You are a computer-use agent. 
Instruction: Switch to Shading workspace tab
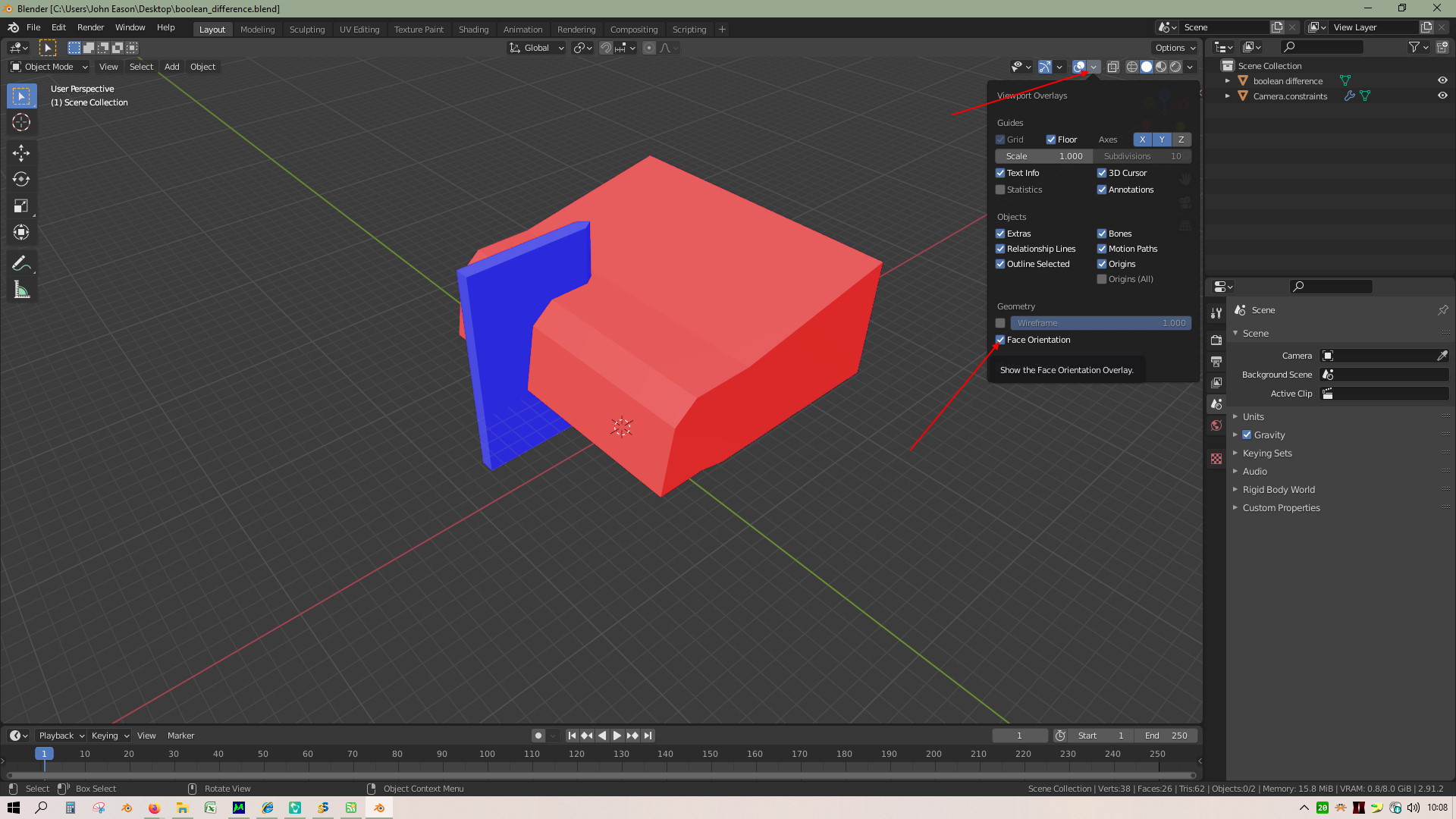click(x=473, y=30)
